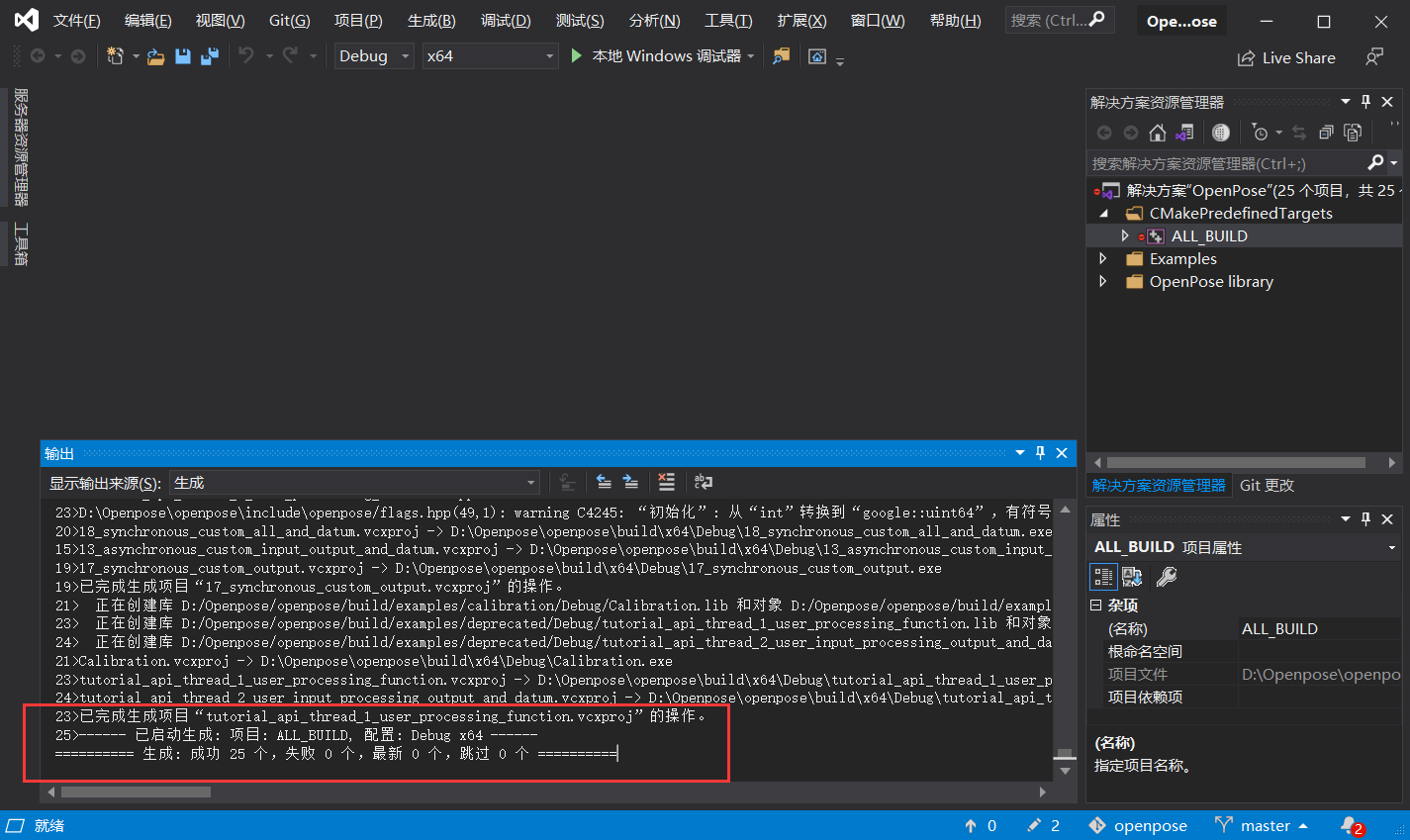Start the 本地 Windows 调试器 green play button
This screenshot has width=1410, height=840.
tap(577, 56)
